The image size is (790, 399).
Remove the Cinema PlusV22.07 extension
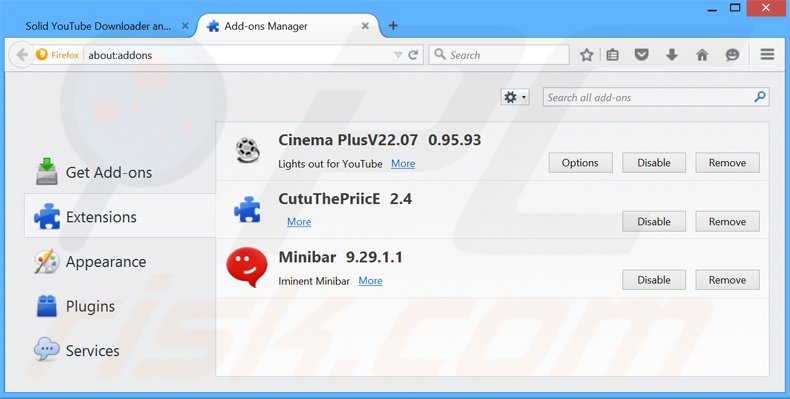tap(728, 163)
